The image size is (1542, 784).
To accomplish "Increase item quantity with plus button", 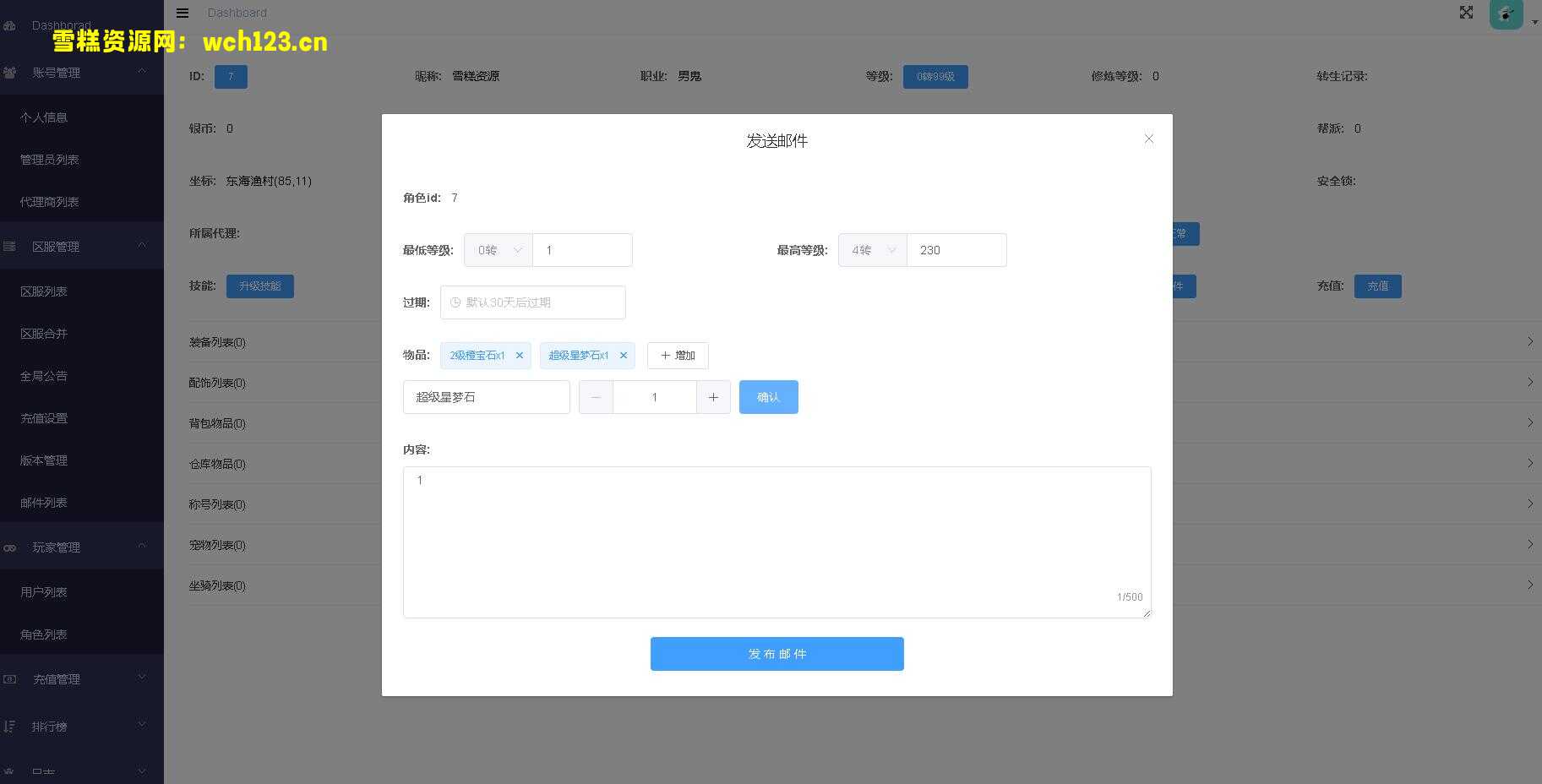I will [x=713, y=397].
